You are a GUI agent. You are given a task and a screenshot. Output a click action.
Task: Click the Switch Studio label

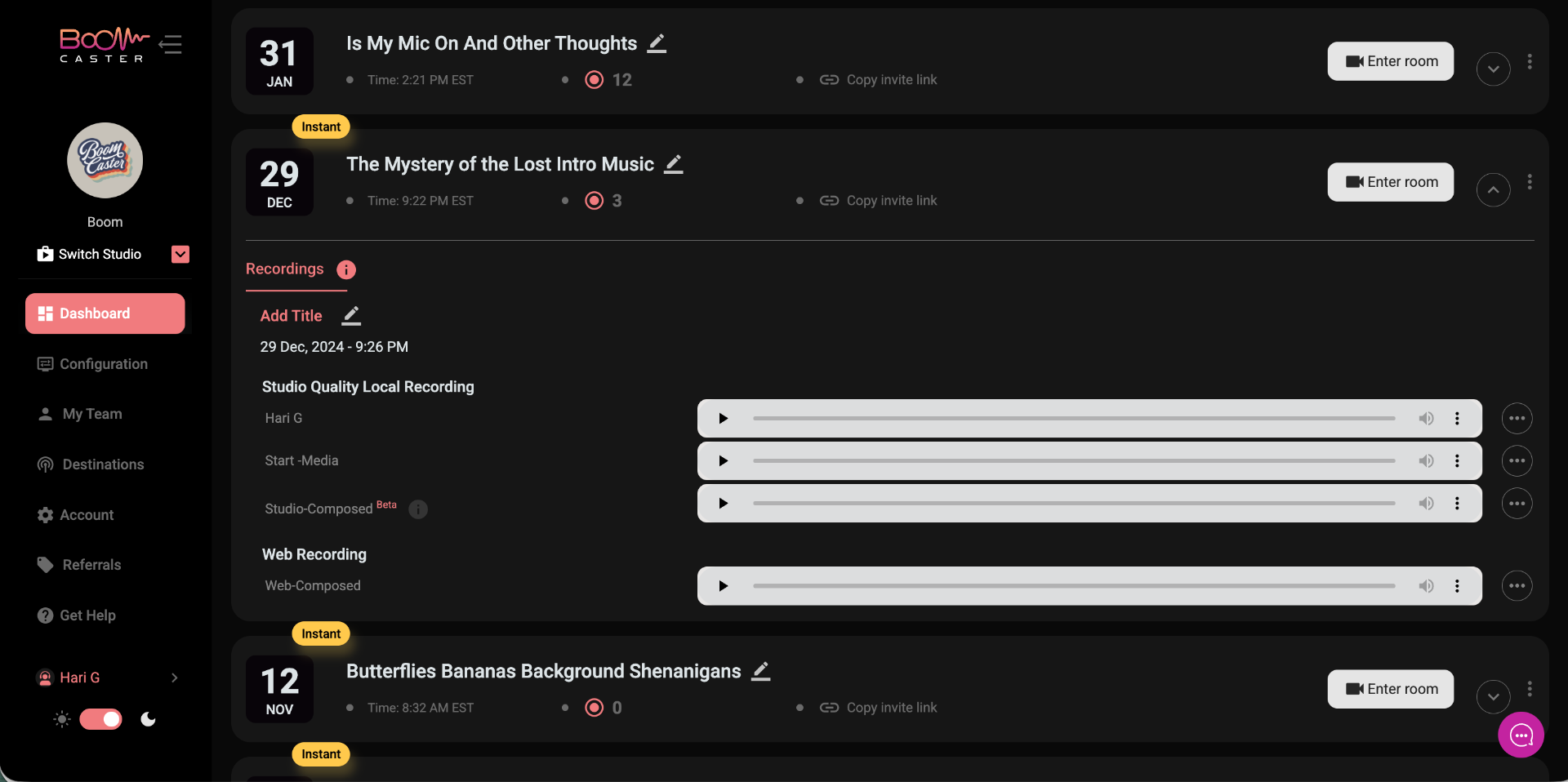tap(100, 254)
